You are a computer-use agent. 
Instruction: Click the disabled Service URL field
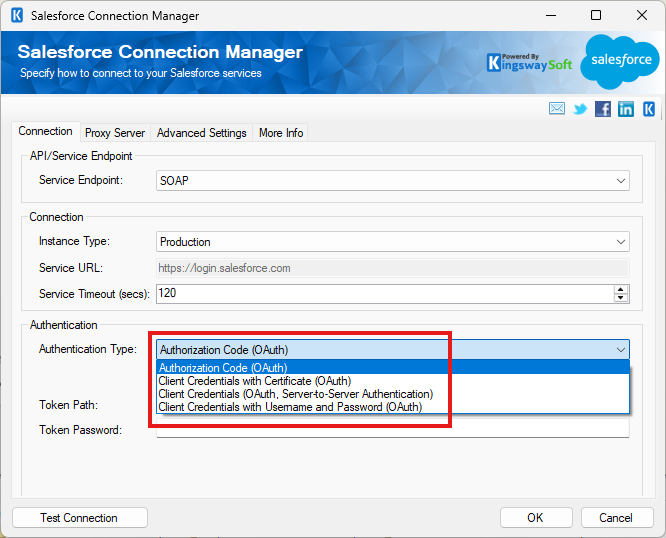392,268
